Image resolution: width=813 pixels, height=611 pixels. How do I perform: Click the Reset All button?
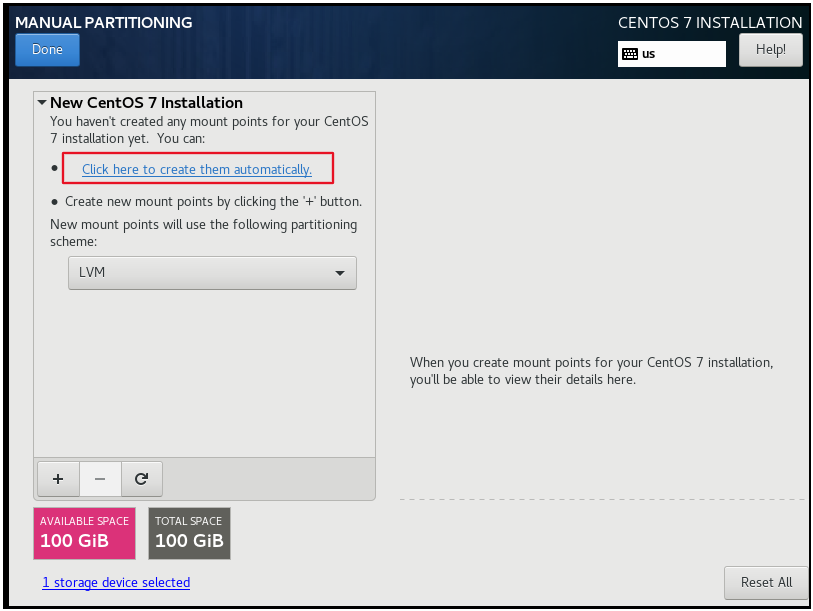(766, 582)
